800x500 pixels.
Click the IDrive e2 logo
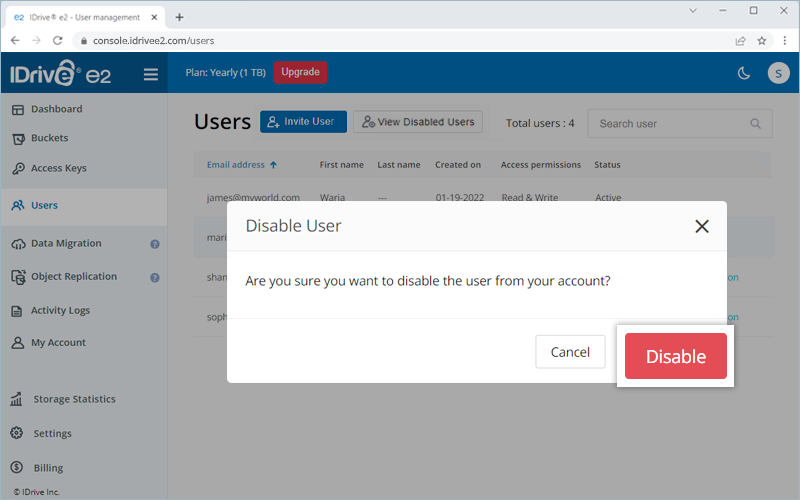(60, 73)
